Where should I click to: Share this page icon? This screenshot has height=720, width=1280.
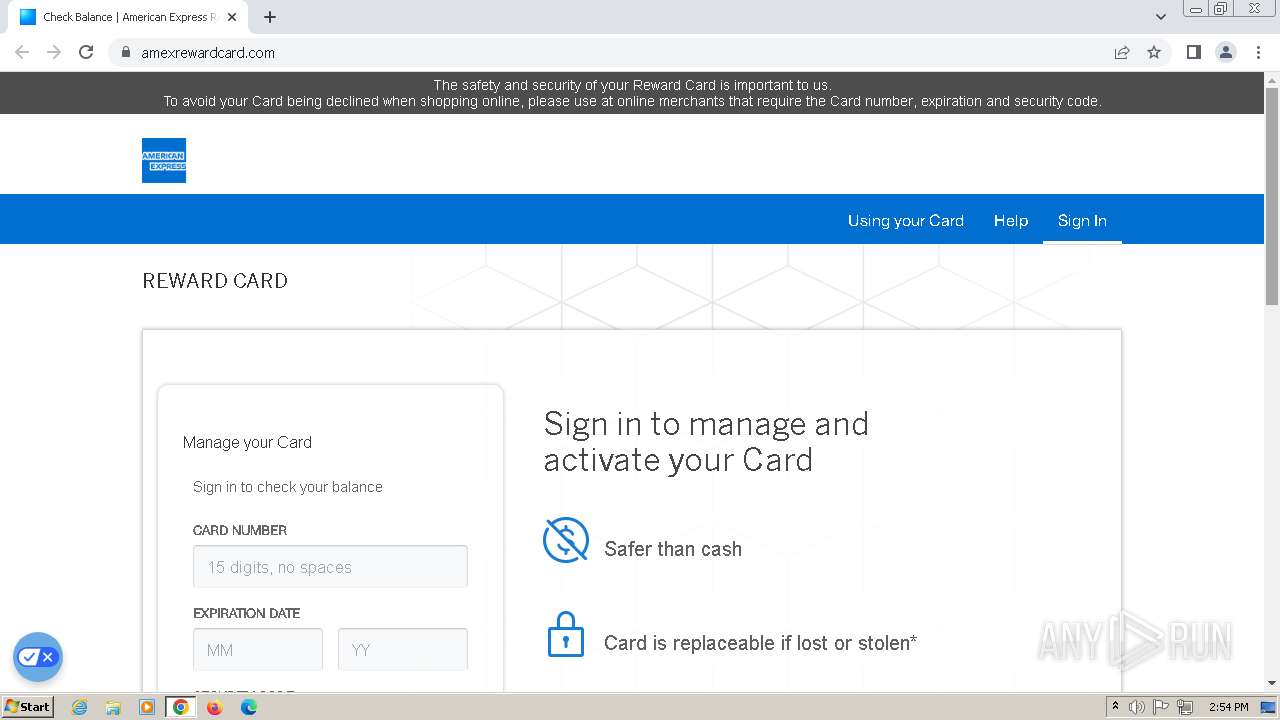point(1122,52)
